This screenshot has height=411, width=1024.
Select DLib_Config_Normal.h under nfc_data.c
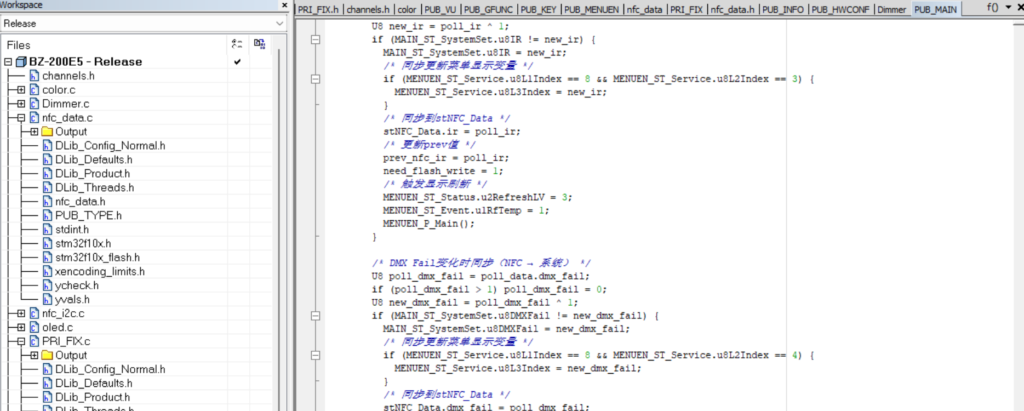click(110, 146)
